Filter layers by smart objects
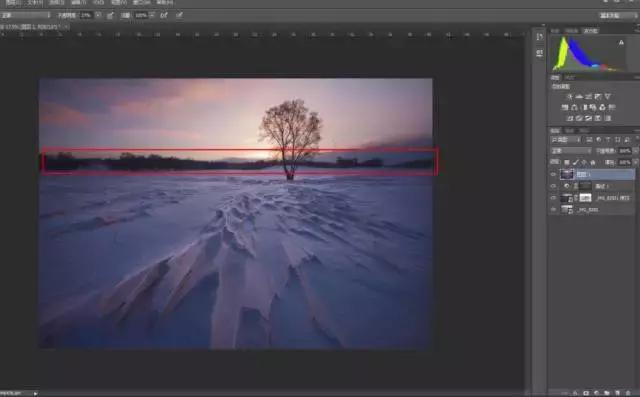Image resolution: width=640 pixels, height=397 pixels. pyautogui.click(x=627, y=140)
